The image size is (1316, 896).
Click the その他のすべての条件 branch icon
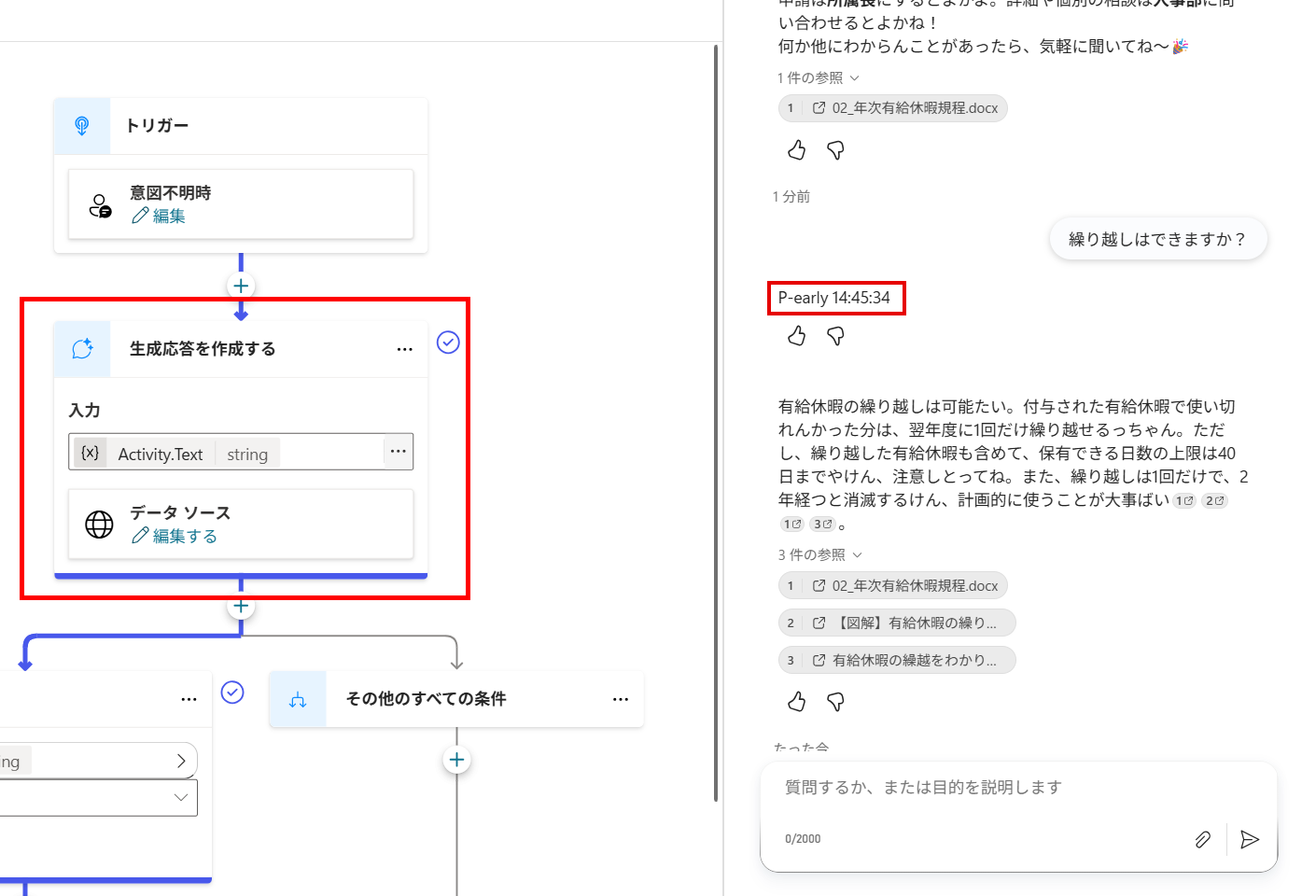point(298,699)
